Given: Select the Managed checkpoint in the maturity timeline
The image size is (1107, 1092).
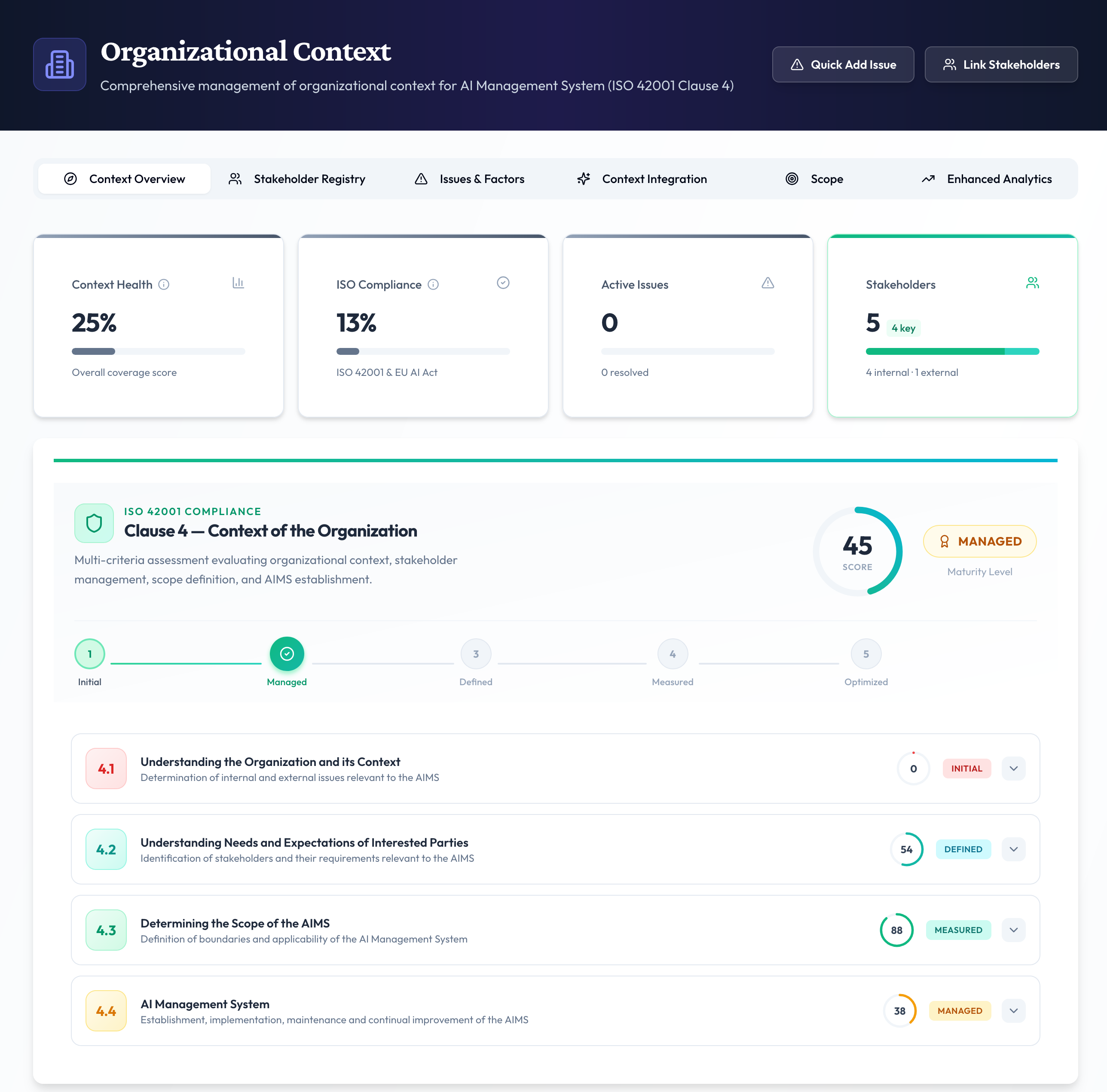Looking at the screenshot, I should (287, 654).
